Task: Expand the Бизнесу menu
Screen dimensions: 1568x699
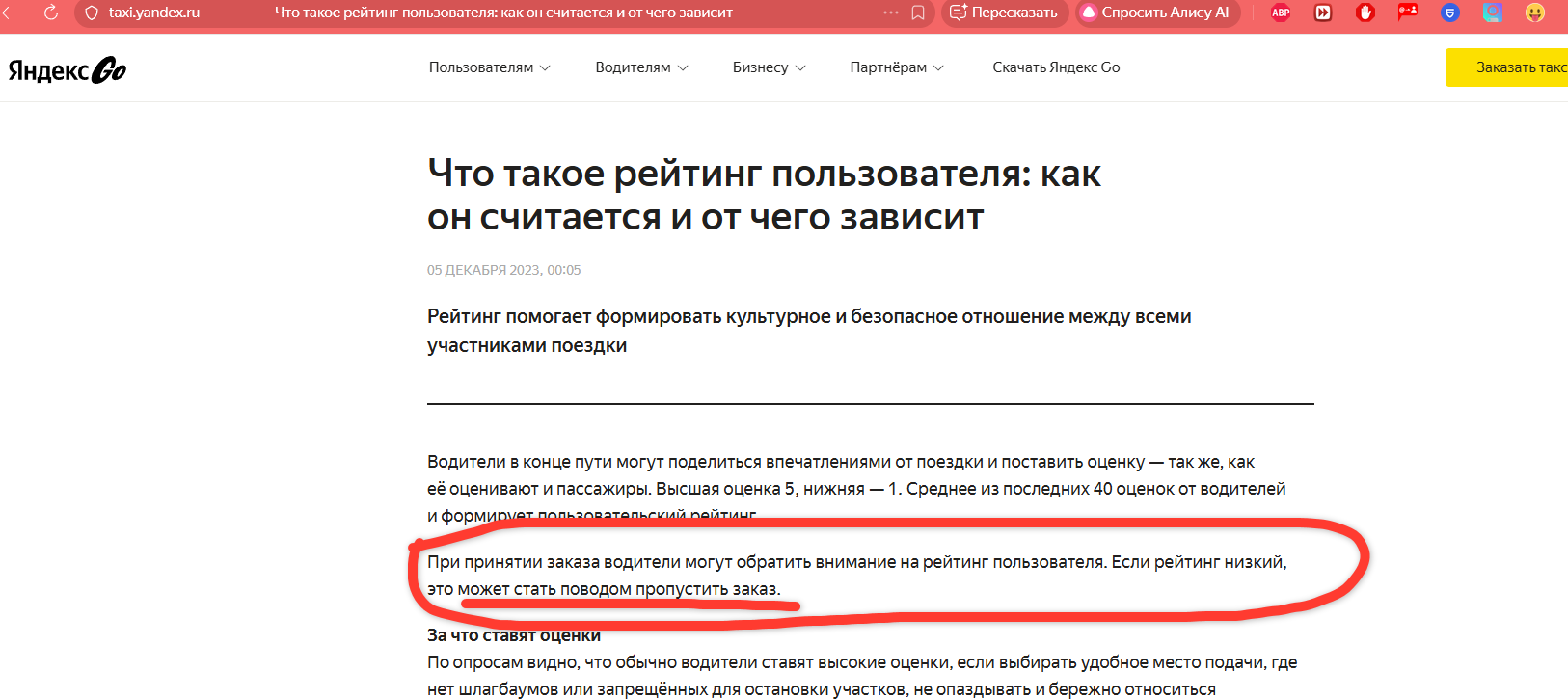Action: (770, 67)
